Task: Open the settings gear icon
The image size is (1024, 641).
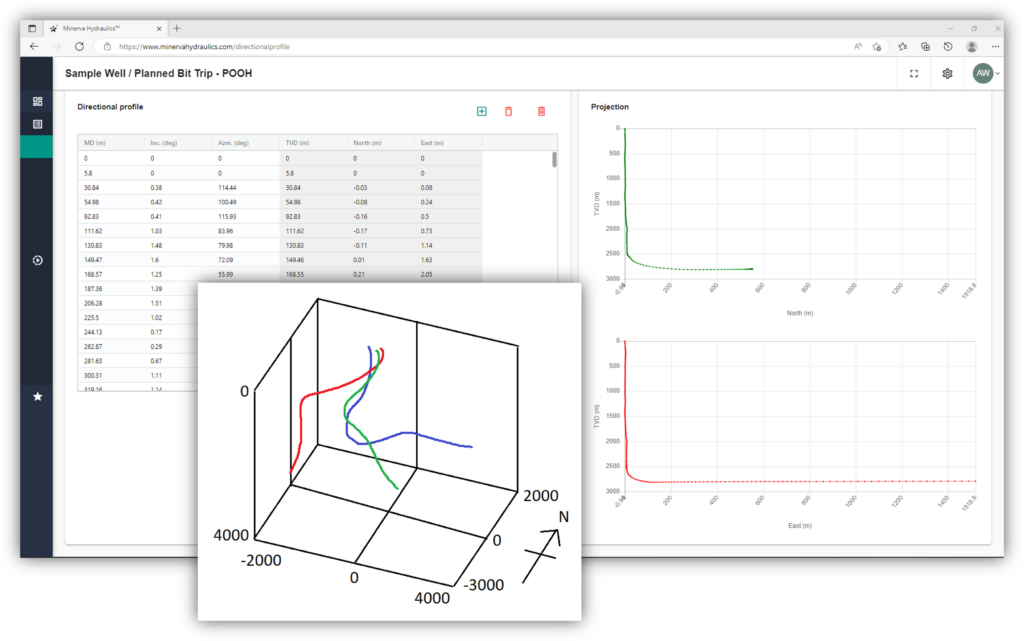Action: click(947, 74)
